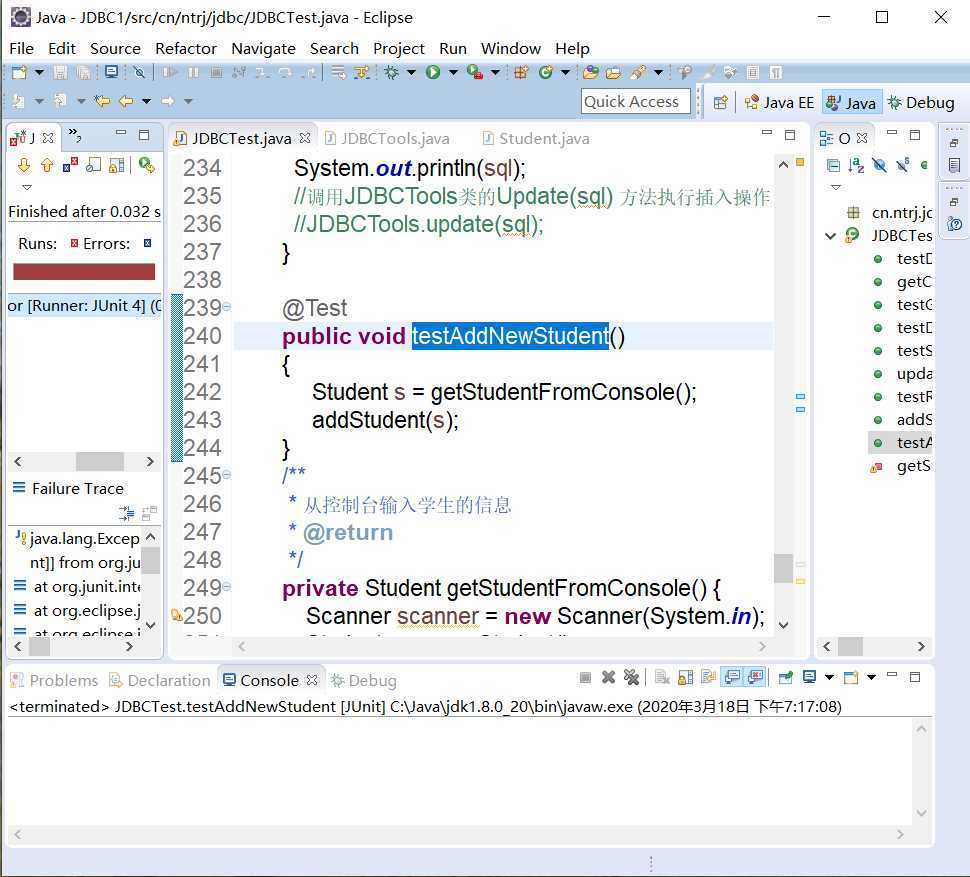
Task: Open the External Tools dropdown arrow
Action: click(495, 72)
